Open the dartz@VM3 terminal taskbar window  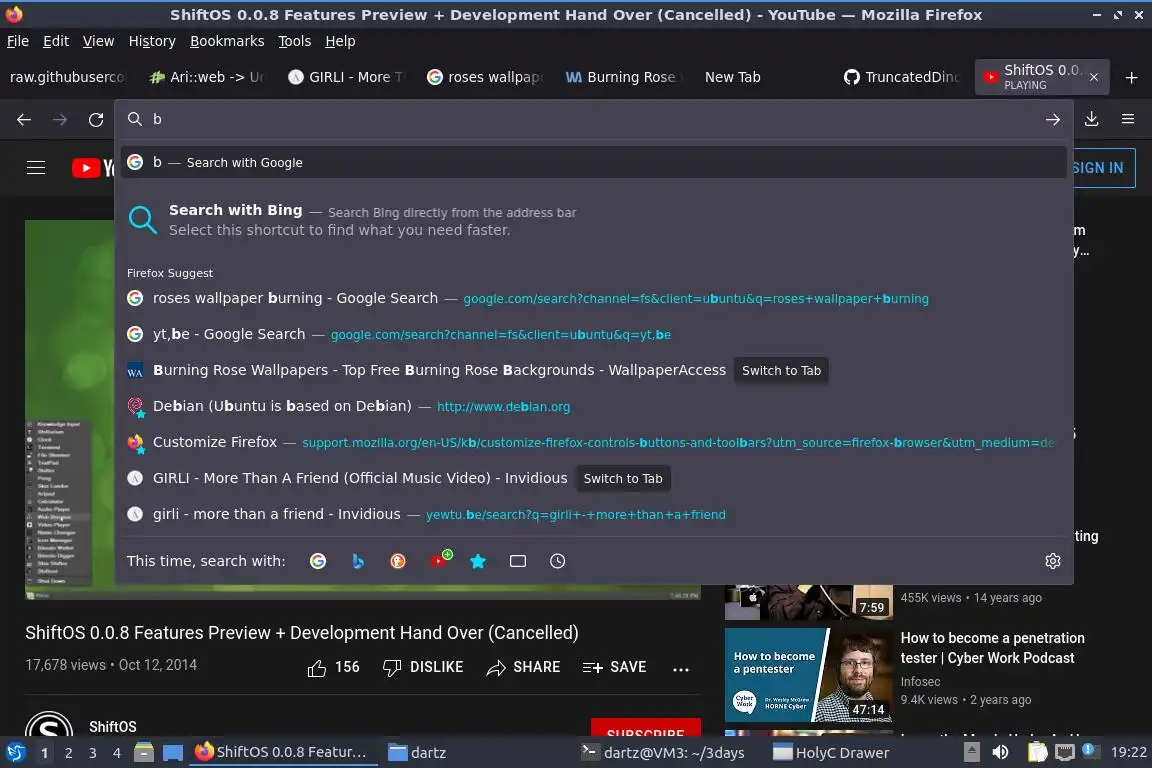pyautogui.click(x=663, y=753)
